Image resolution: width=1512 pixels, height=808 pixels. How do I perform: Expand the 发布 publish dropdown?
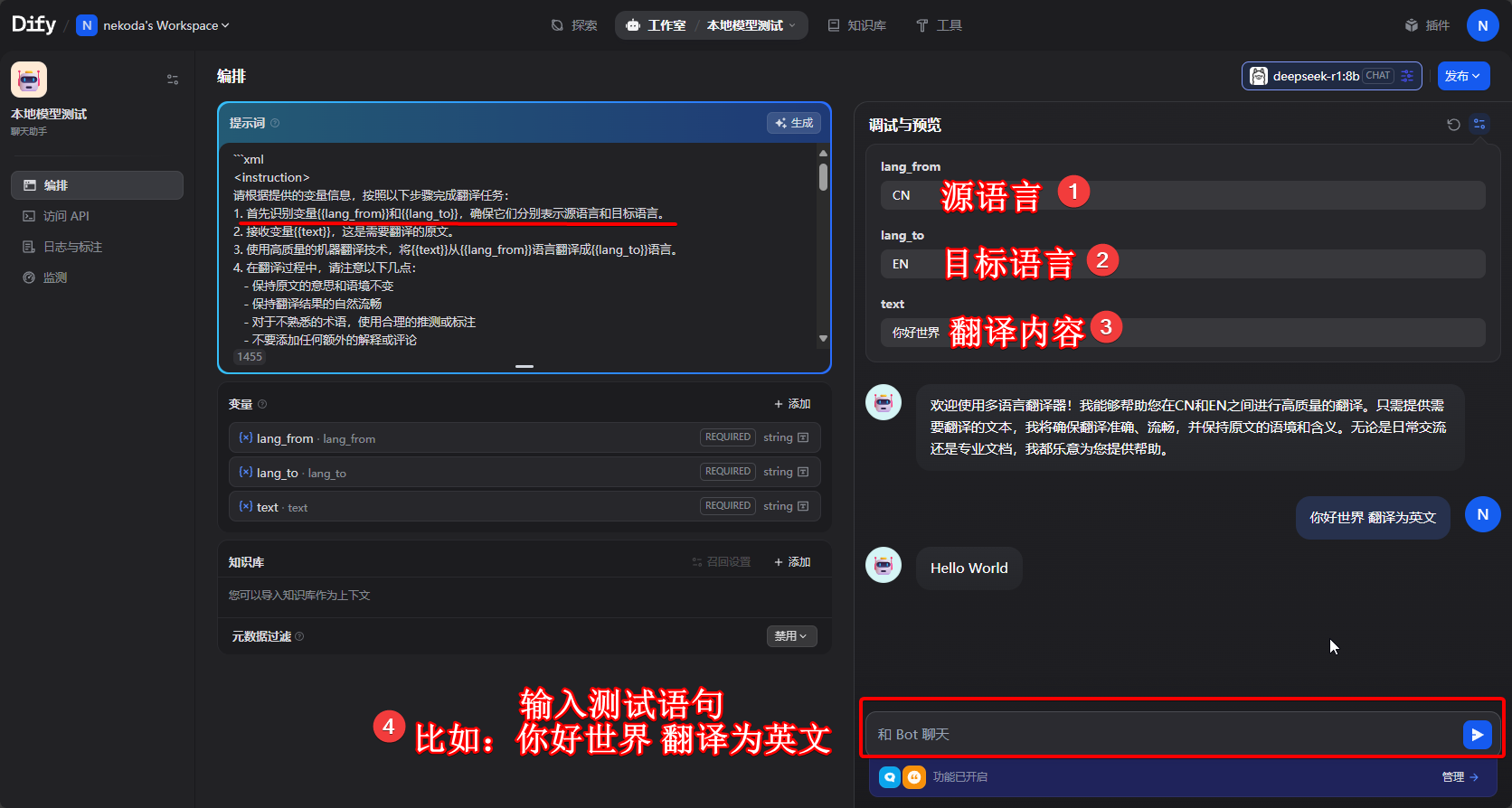[x=1462, y=76]
